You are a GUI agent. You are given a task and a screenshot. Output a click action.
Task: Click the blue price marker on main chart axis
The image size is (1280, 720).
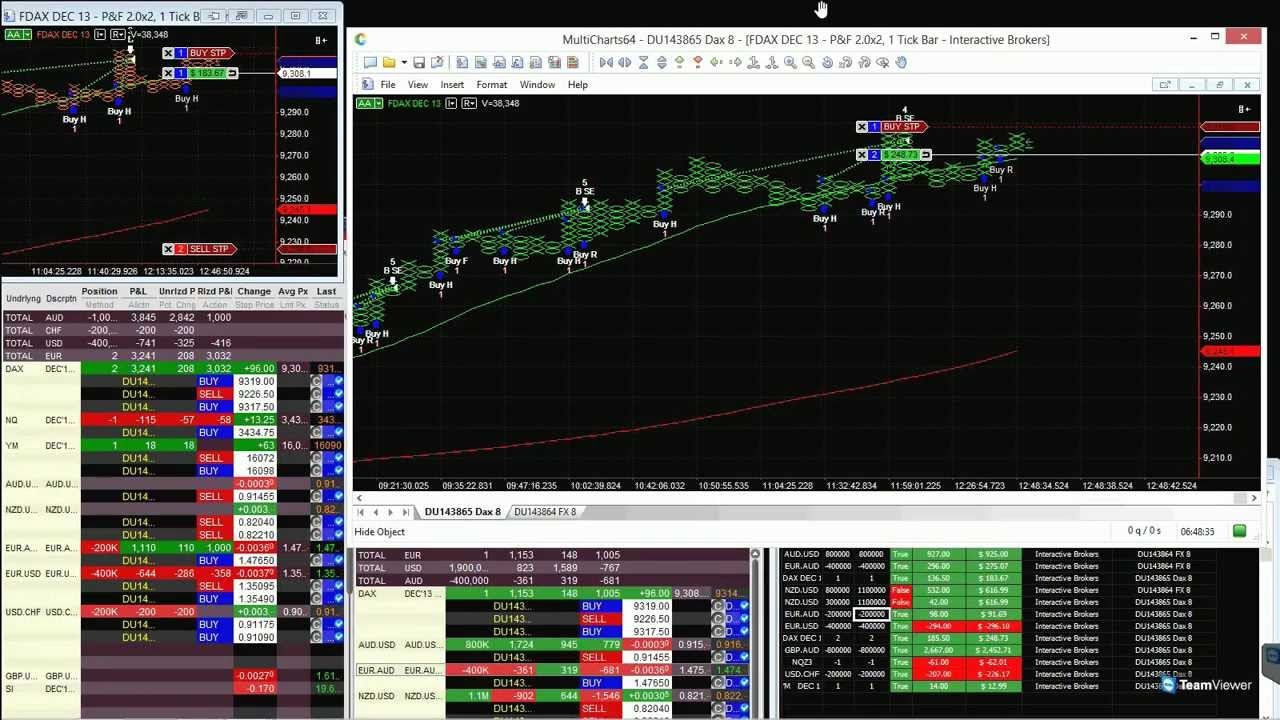click(x=1230, y=186)
